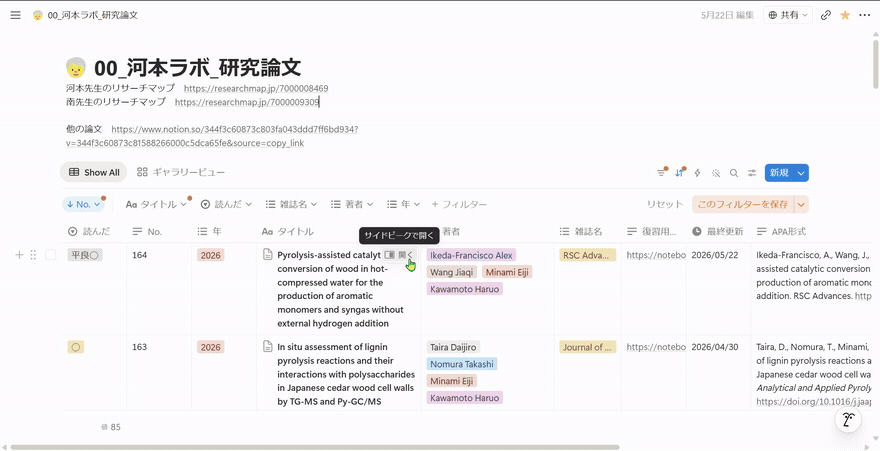Click the 2026 year tag in row 164
880x451 pixels.
tap(210, 255)
